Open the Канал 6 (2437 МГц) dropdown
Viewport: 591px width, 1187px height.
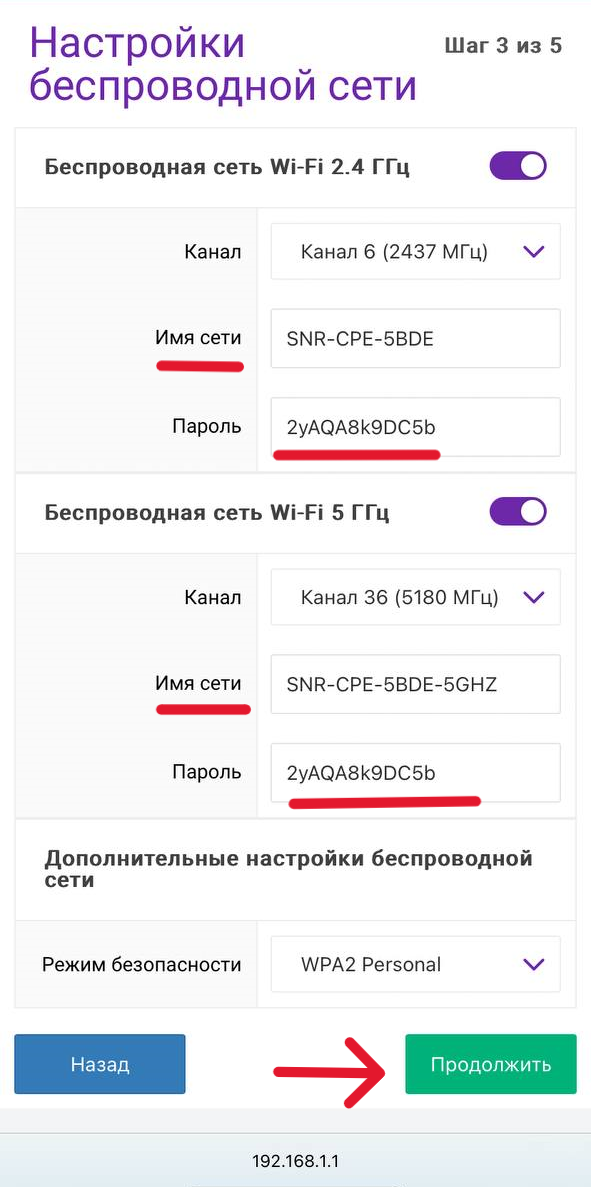[x=415, y=251]
